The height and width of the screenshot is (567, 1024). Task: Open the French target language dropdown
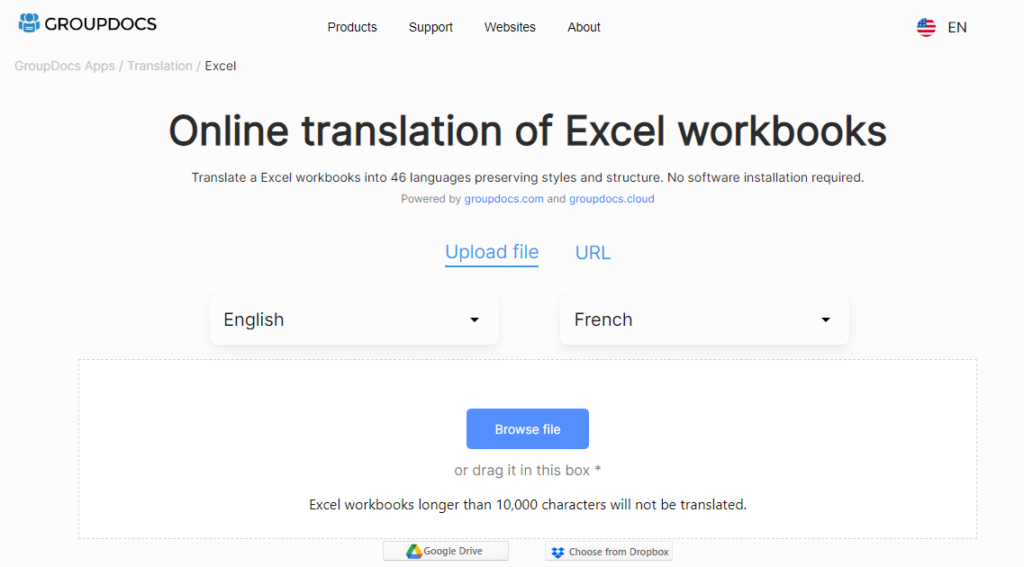pos(704,320)
